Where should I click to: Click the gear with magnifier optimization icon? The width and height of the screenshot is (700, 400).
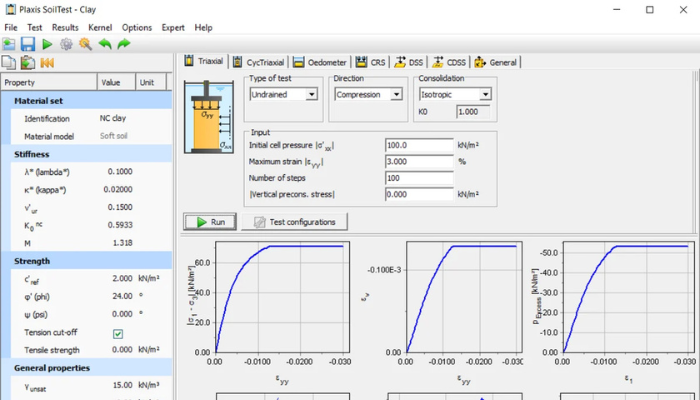(85, 44)
